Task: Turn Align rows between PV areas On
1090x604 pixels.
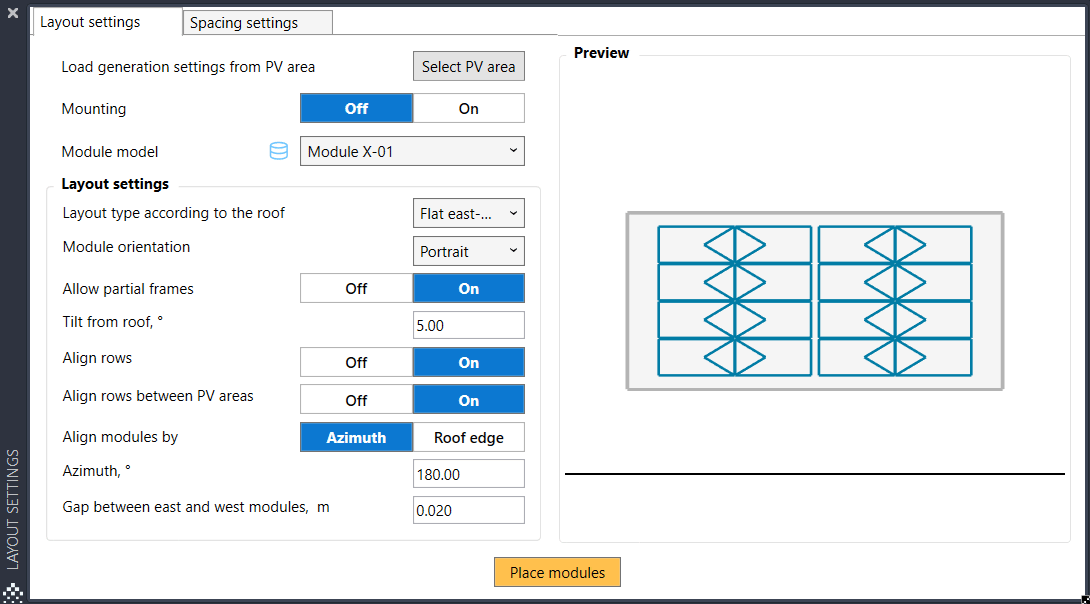Action: 469,400
